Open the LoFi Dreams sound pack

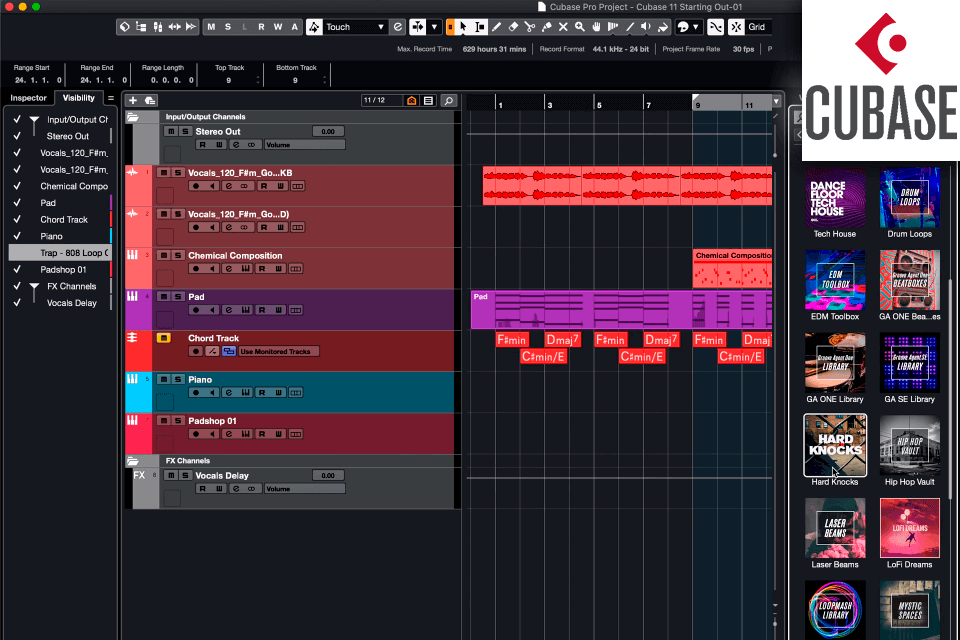coord(909,528)
